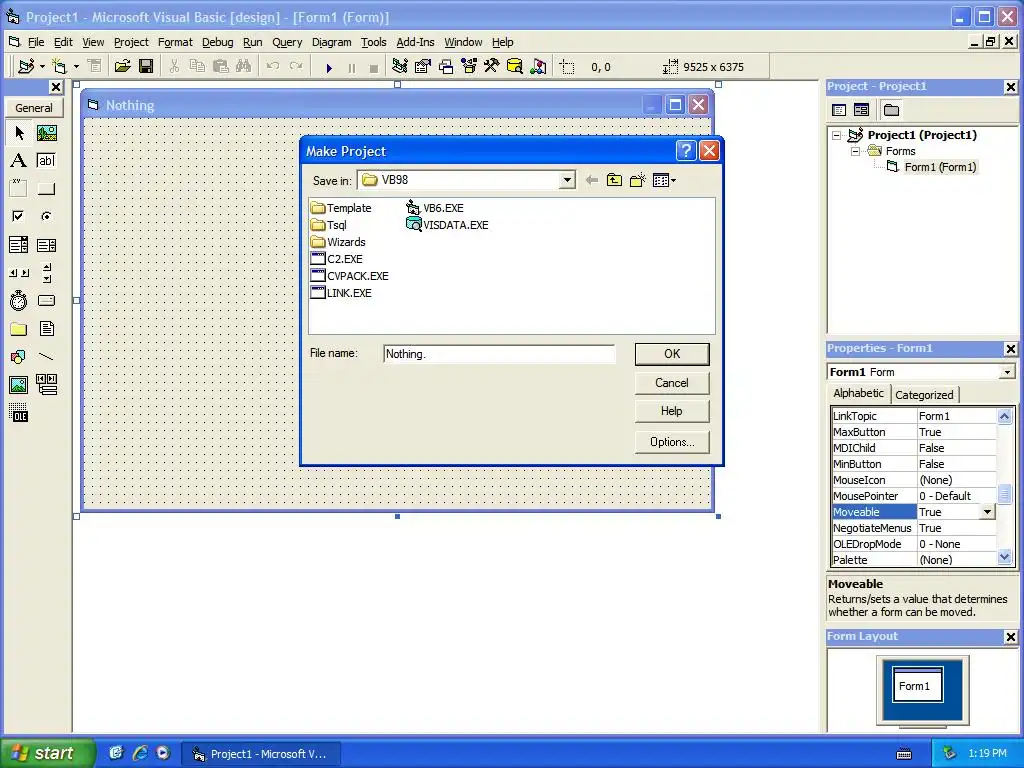Click the Options... button
Image resolution: width=1024 pixels, height=768 pixels.
tap(672, 442)
